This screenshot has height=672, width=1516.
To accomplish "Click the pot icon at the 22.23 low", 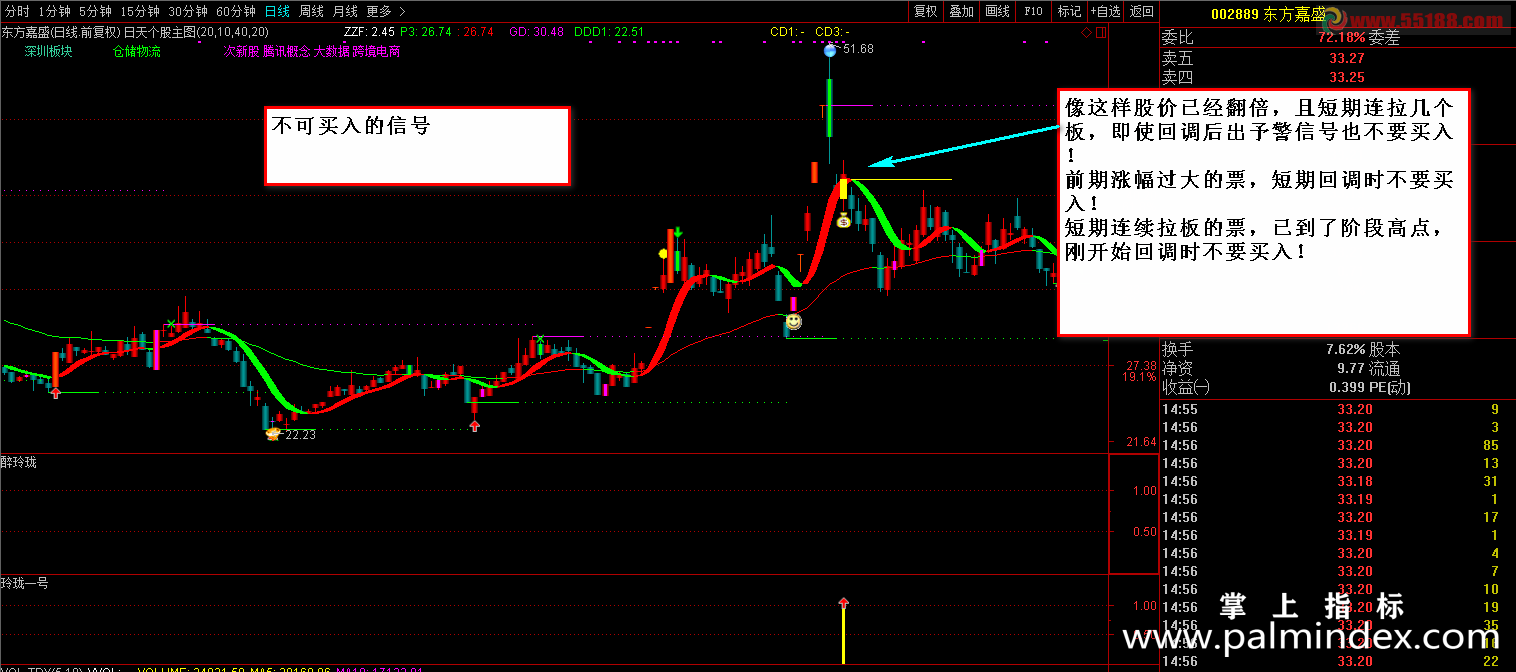I will (271, 433).
